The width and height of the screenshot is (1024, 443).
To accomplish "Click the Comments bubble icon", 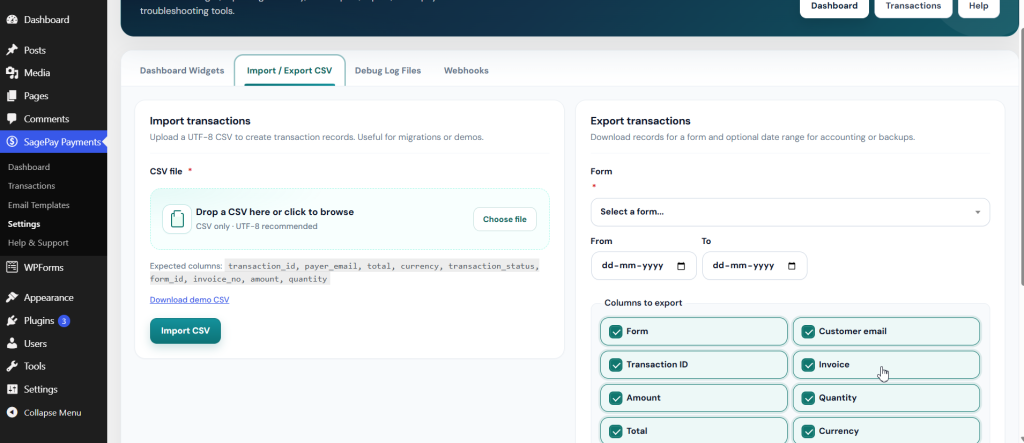I will 12,119.
